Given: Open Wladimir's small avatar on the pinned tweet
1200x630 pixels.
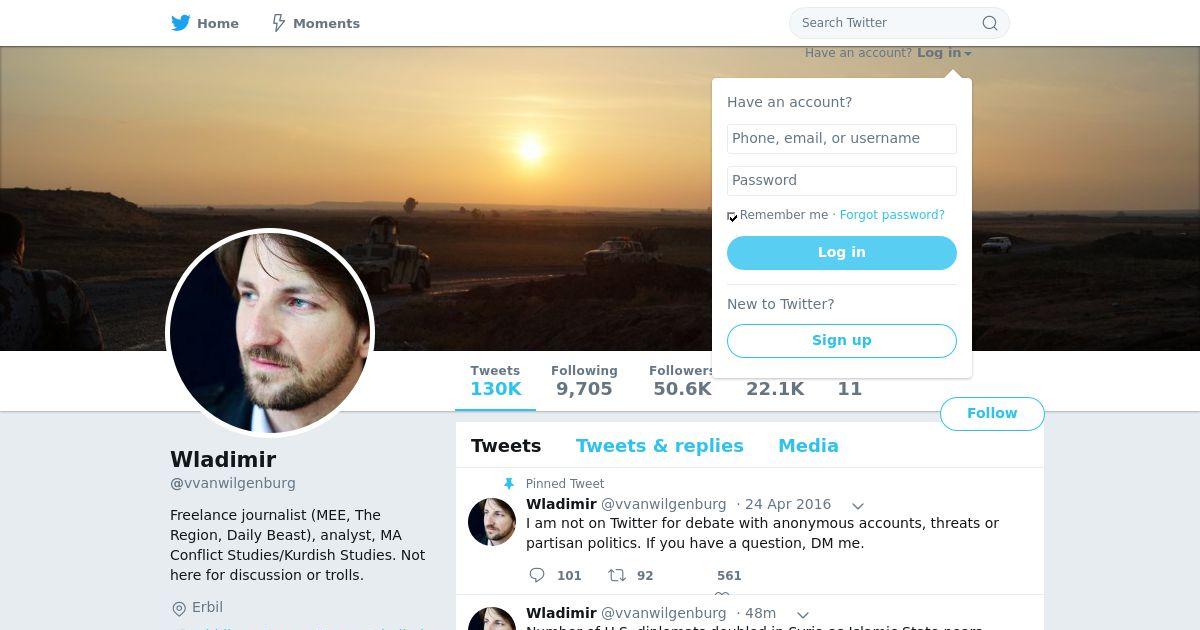Looking at the screenshot, I should click(492, 522).
